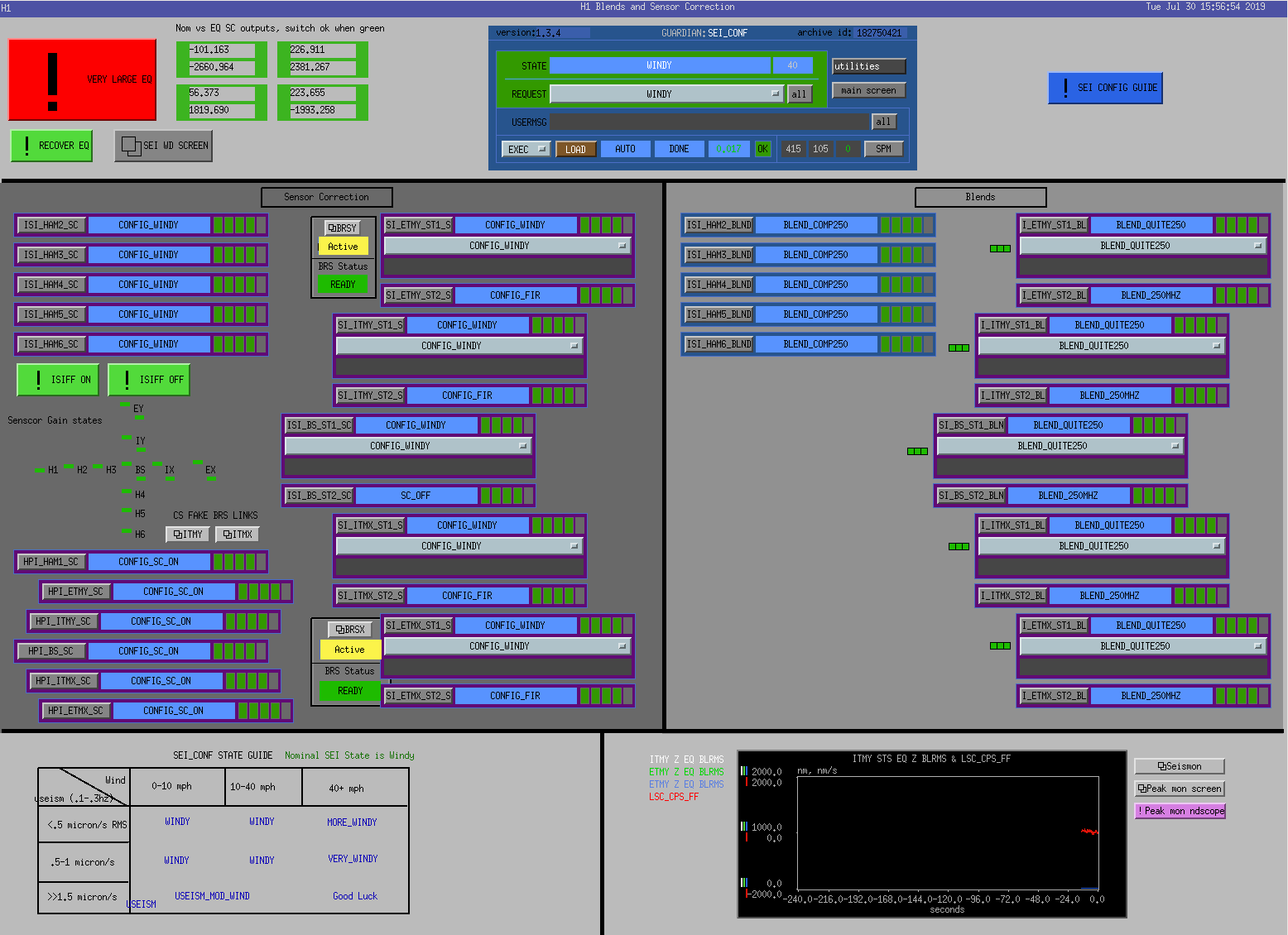This screenshot has height=935, width=1288.
Task: Open the BLEND_QUITE250 dropdown under I_ITMY_ST1_BL
Action: click(x=1102, y=346)
